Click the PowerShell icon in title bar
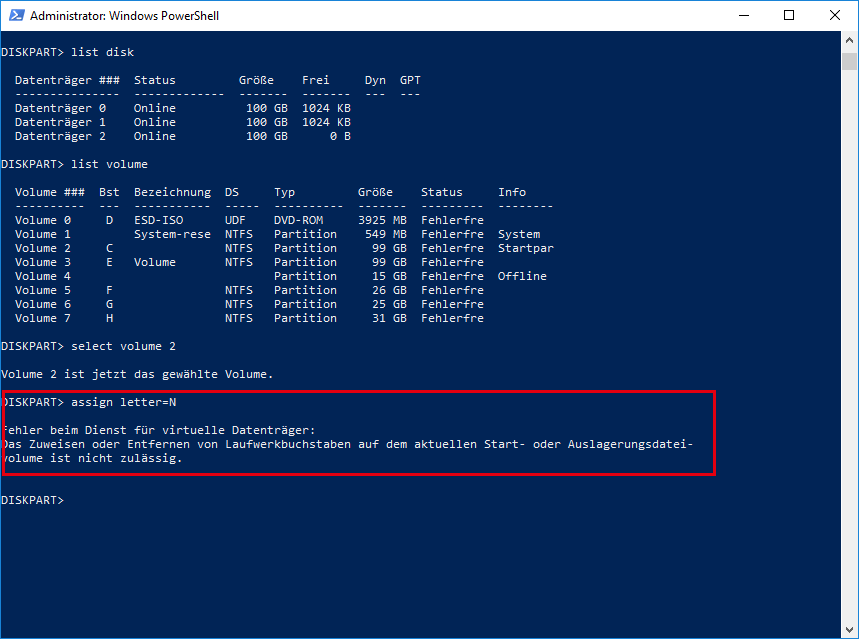The height and width of the screenshot is (639, 859). coord(16,16)
